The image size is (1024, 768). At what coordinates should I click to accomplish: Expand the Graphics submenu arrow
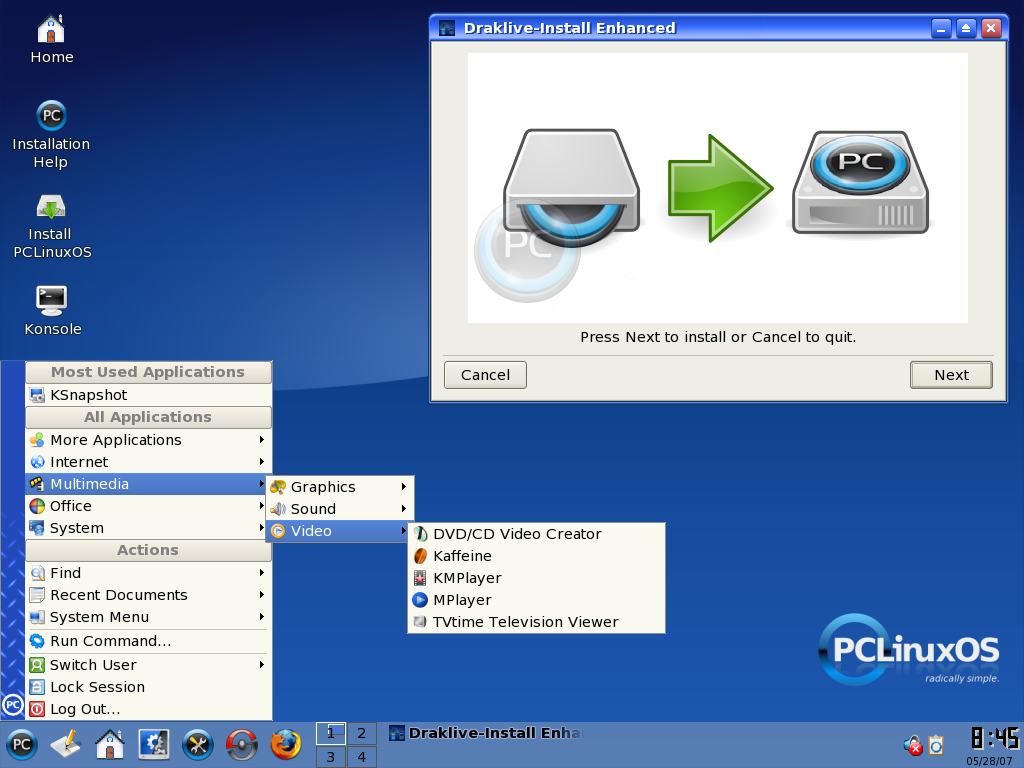pos(404,487)
